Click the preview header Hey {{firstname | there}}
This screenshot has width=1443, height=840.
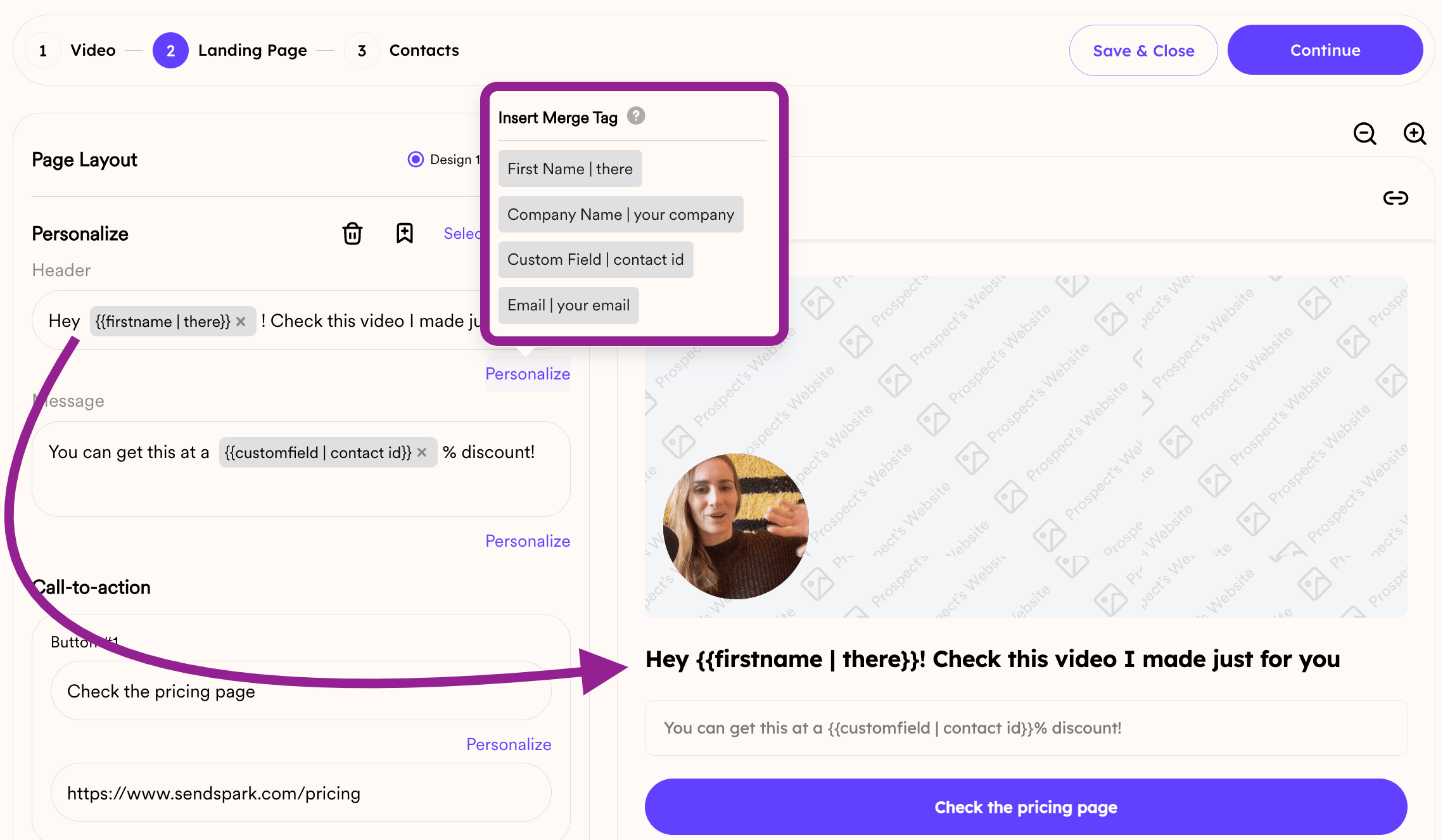coord(993,659)
